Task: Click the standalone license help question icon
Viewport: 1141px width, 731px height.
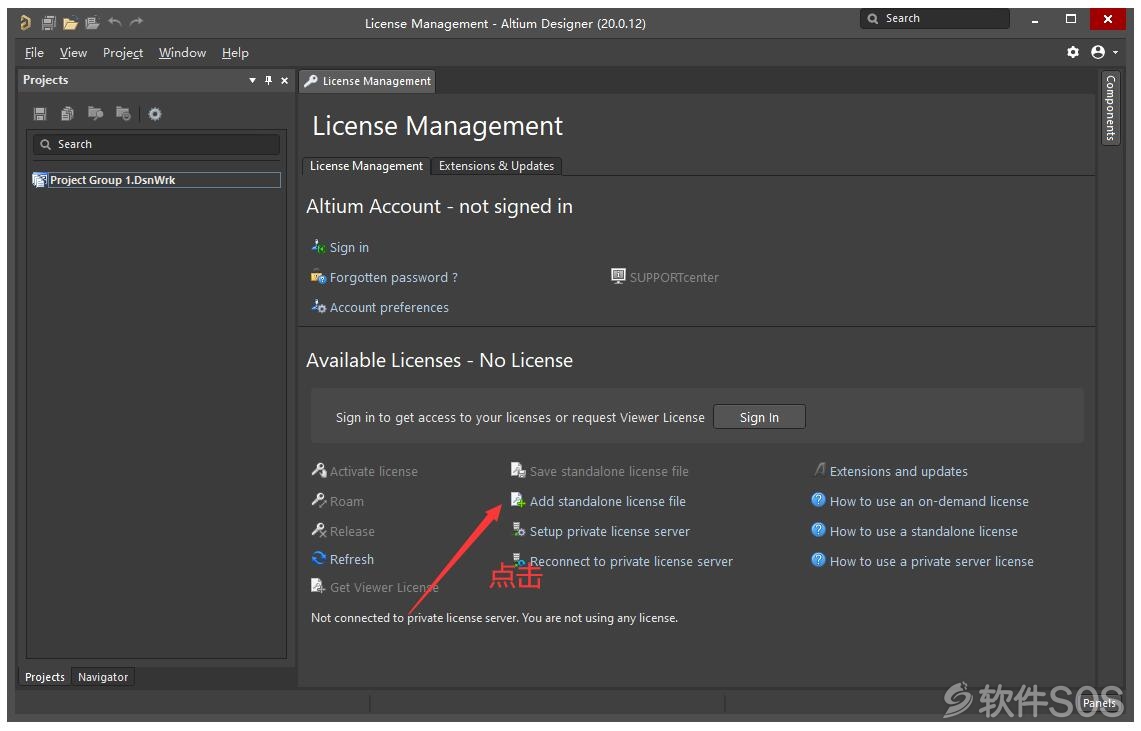Action: [x=818, y=530]
